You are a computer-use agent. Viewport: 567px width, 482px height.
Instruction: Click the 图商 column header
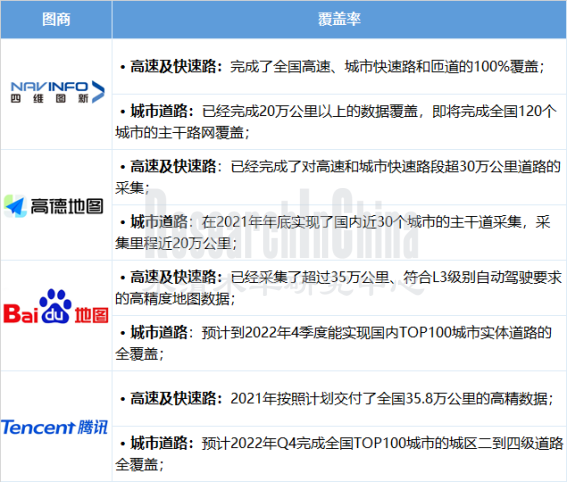tap(56, 20)
